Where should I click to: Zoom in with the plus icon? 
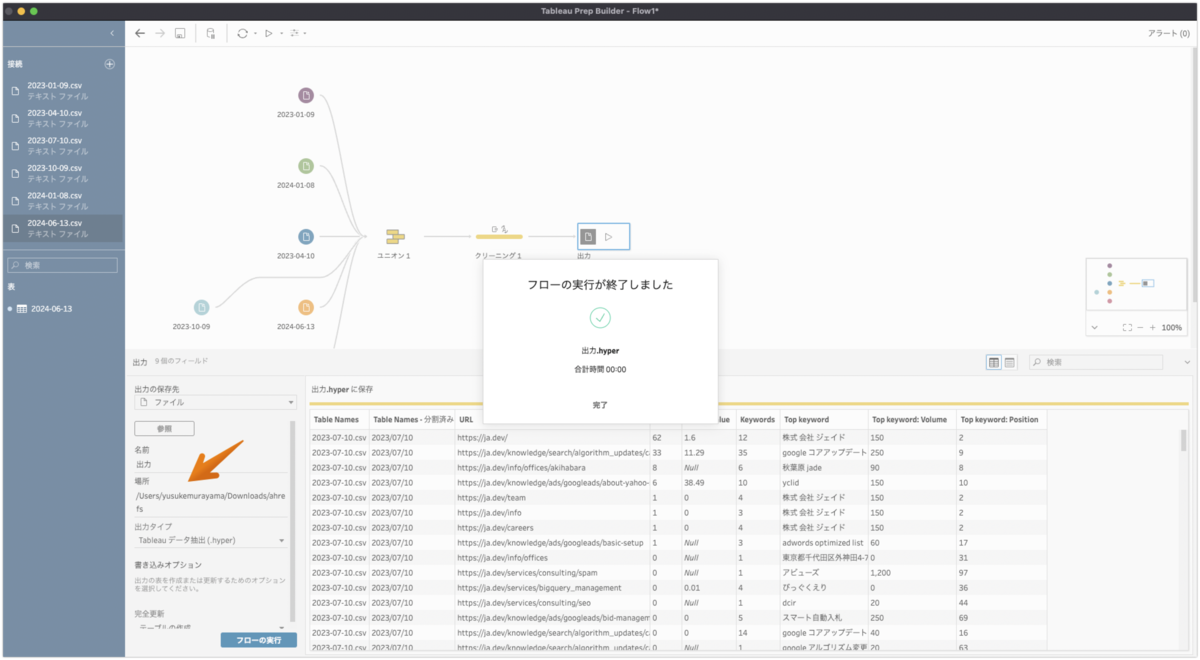[1153, 327]
